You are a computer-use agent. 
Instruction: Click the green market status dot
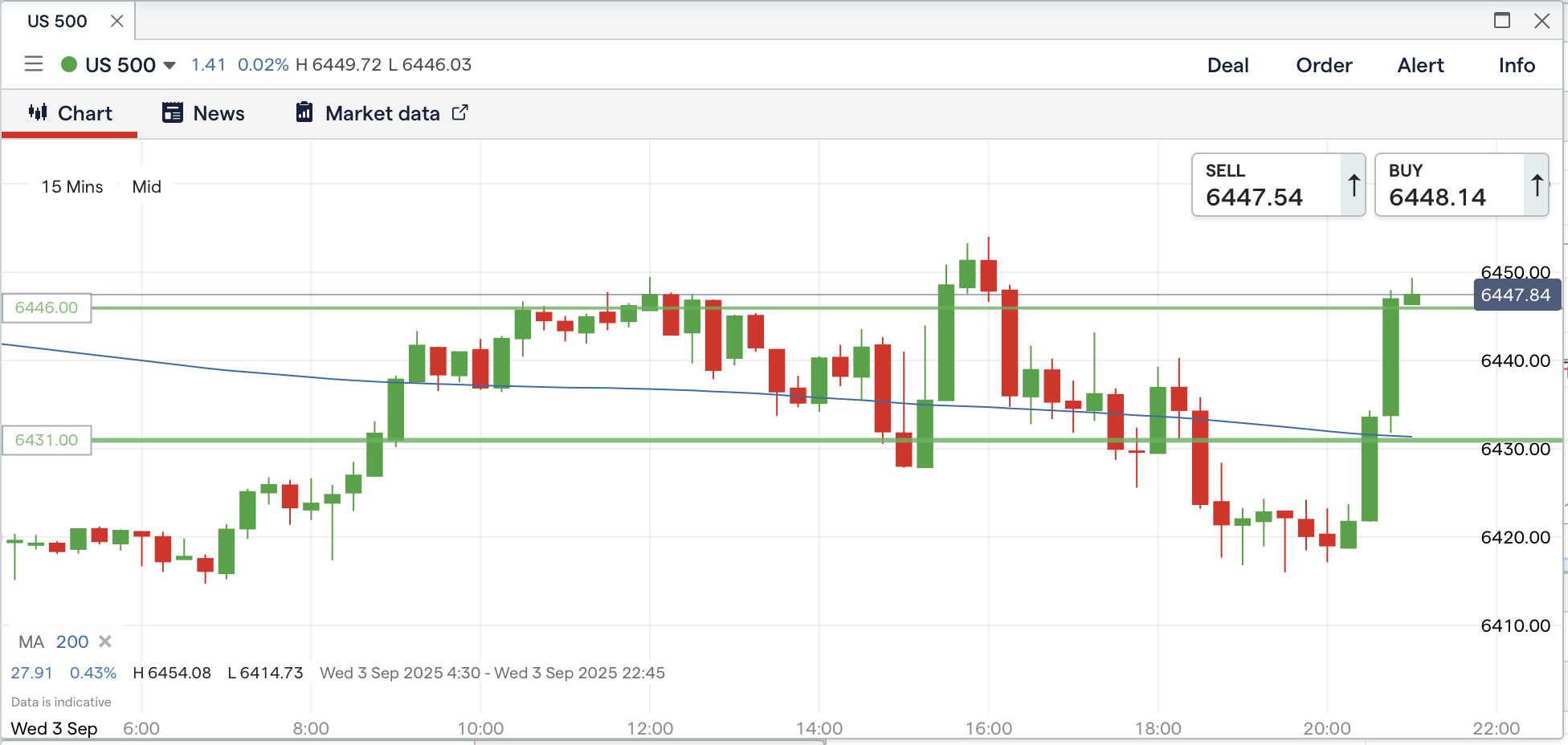click(69, 64)
